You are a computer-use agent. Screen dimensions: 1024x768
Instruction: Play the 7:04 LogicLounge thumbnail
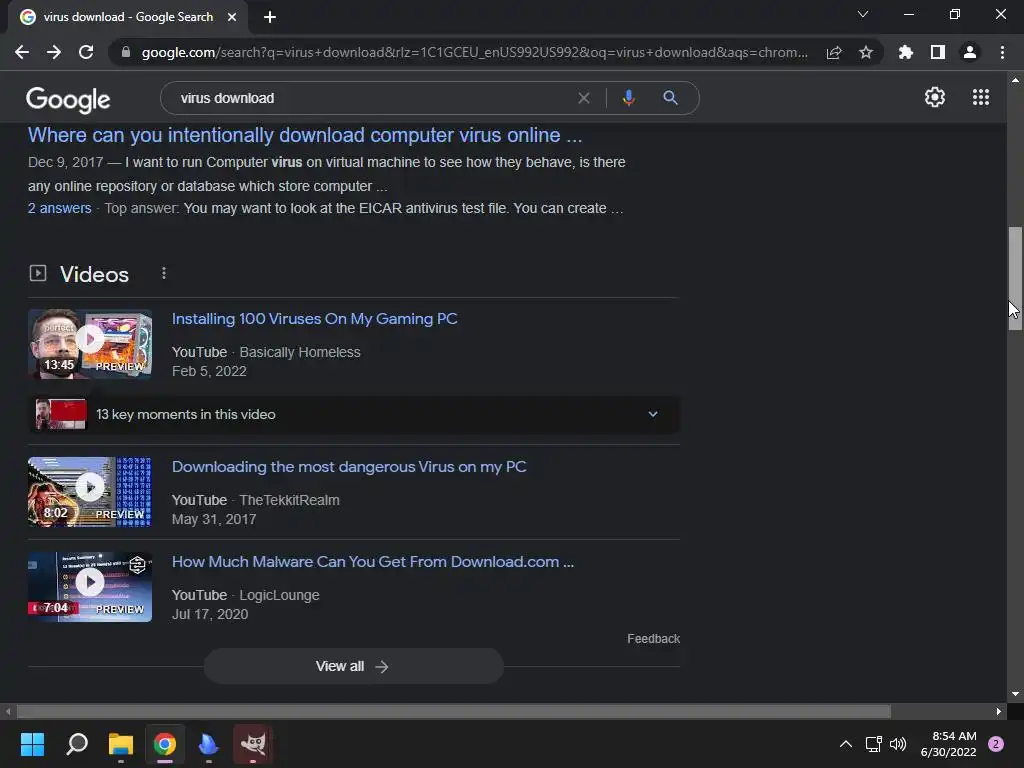[90, 587]
